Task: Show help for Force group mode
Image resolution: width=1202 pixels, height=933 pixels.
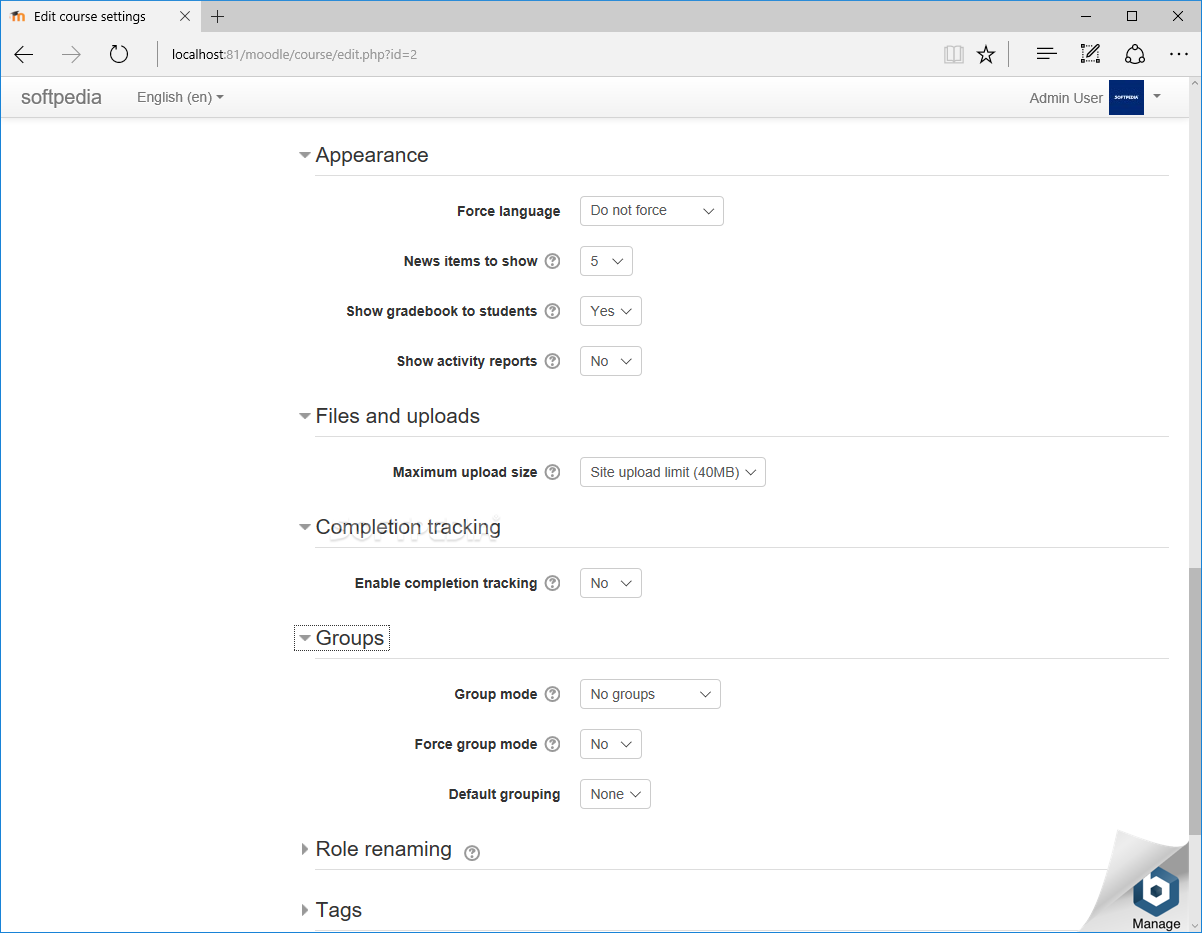Action: pos(552,744)
